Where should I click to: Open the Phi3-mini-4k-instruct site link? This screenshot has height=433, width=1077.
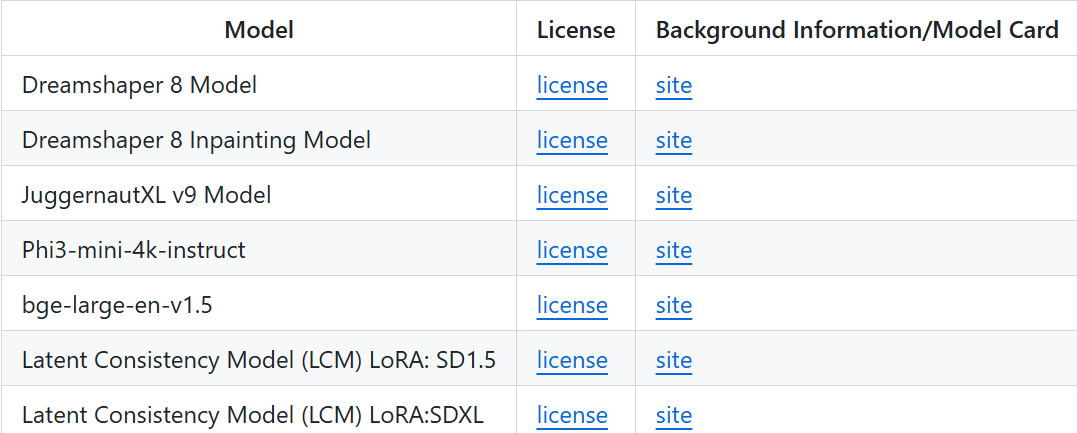coord(673,250)
